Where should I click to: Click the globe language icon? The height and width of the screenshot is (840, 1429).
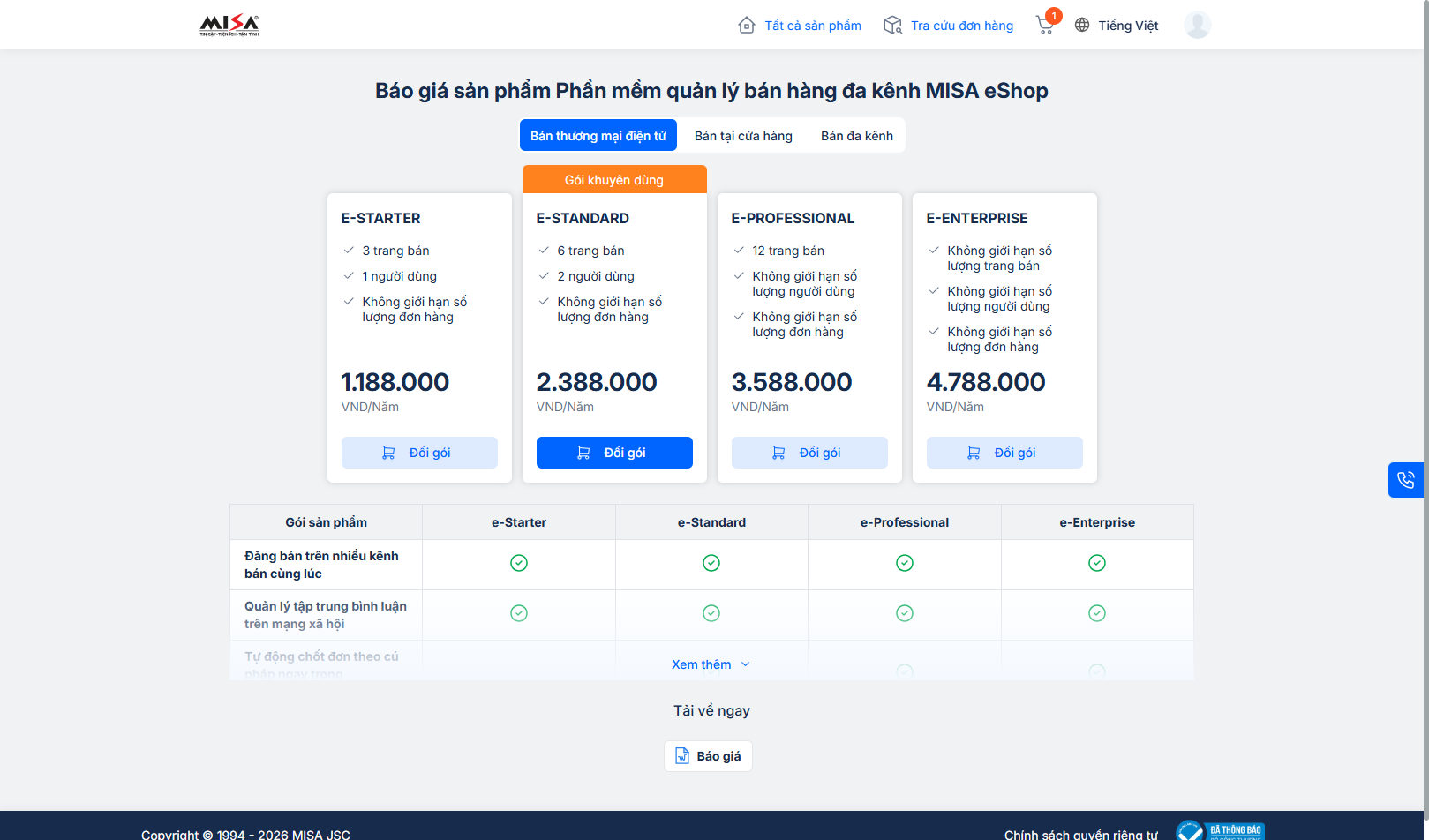pos(1082,26)
